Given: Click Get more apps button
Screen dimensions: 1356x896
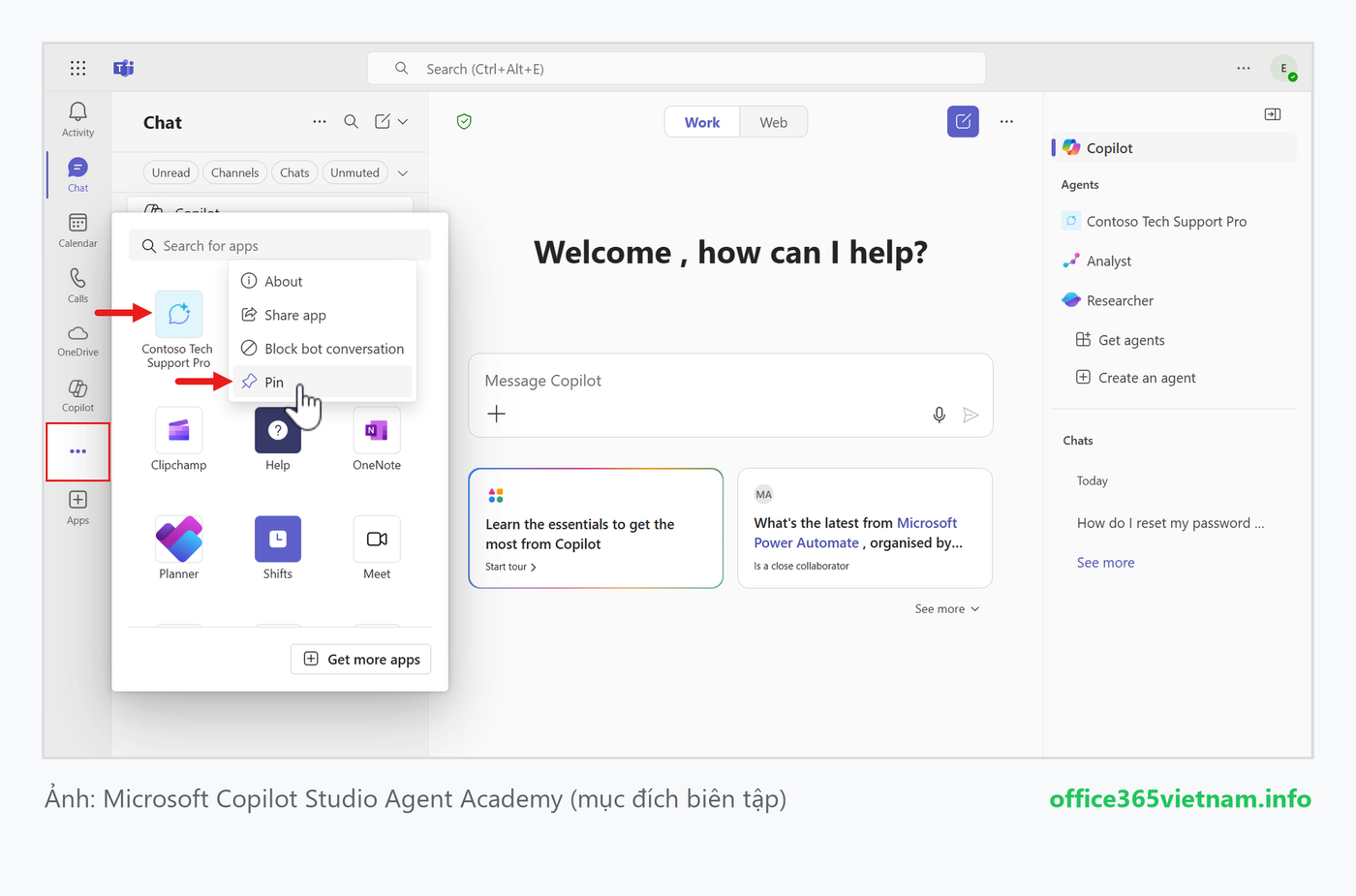Looking at the screenshot, I should 361,659.
